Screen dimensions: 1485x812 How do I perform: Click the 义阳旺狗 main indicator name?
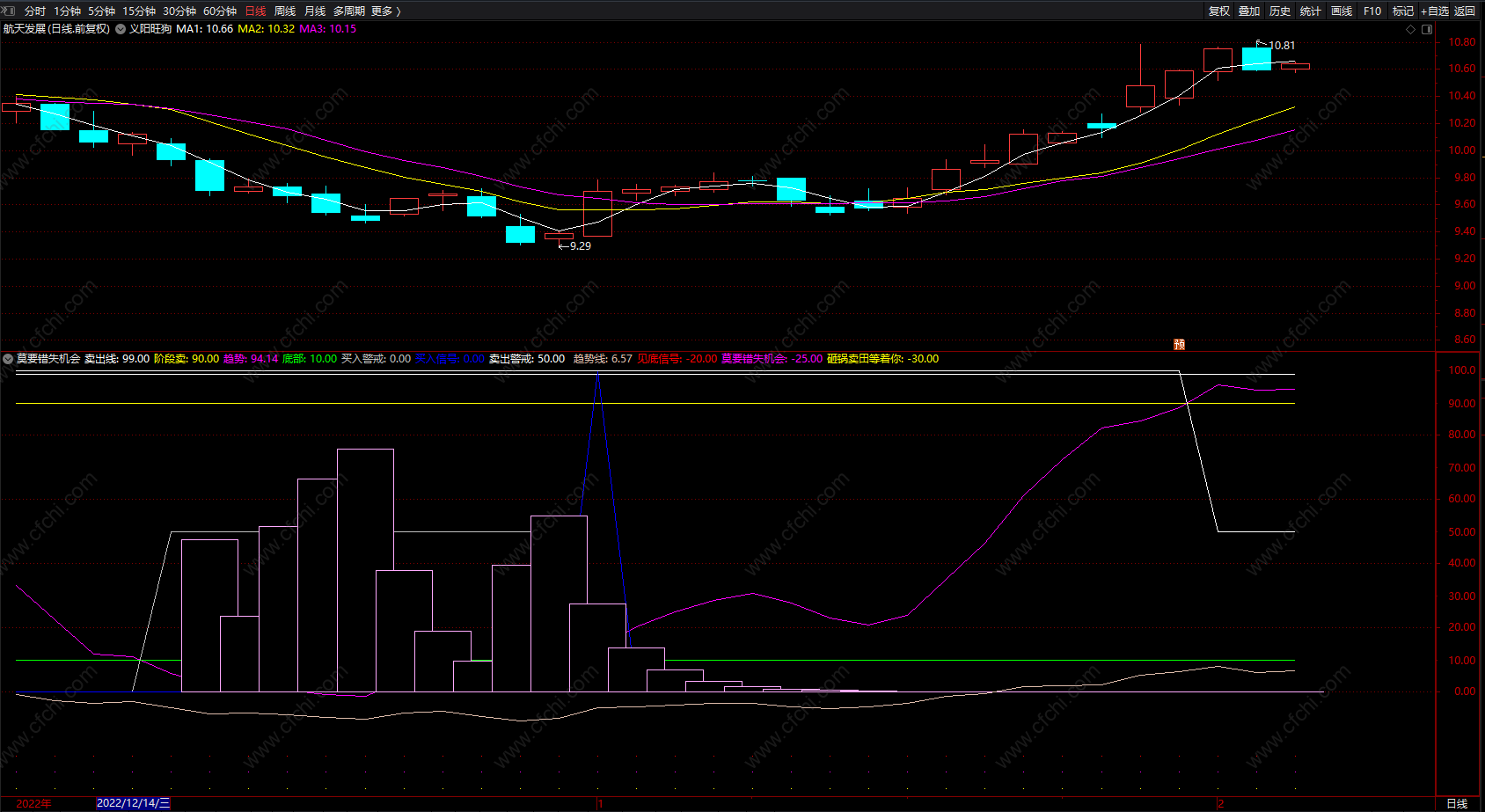click(150, 29)
